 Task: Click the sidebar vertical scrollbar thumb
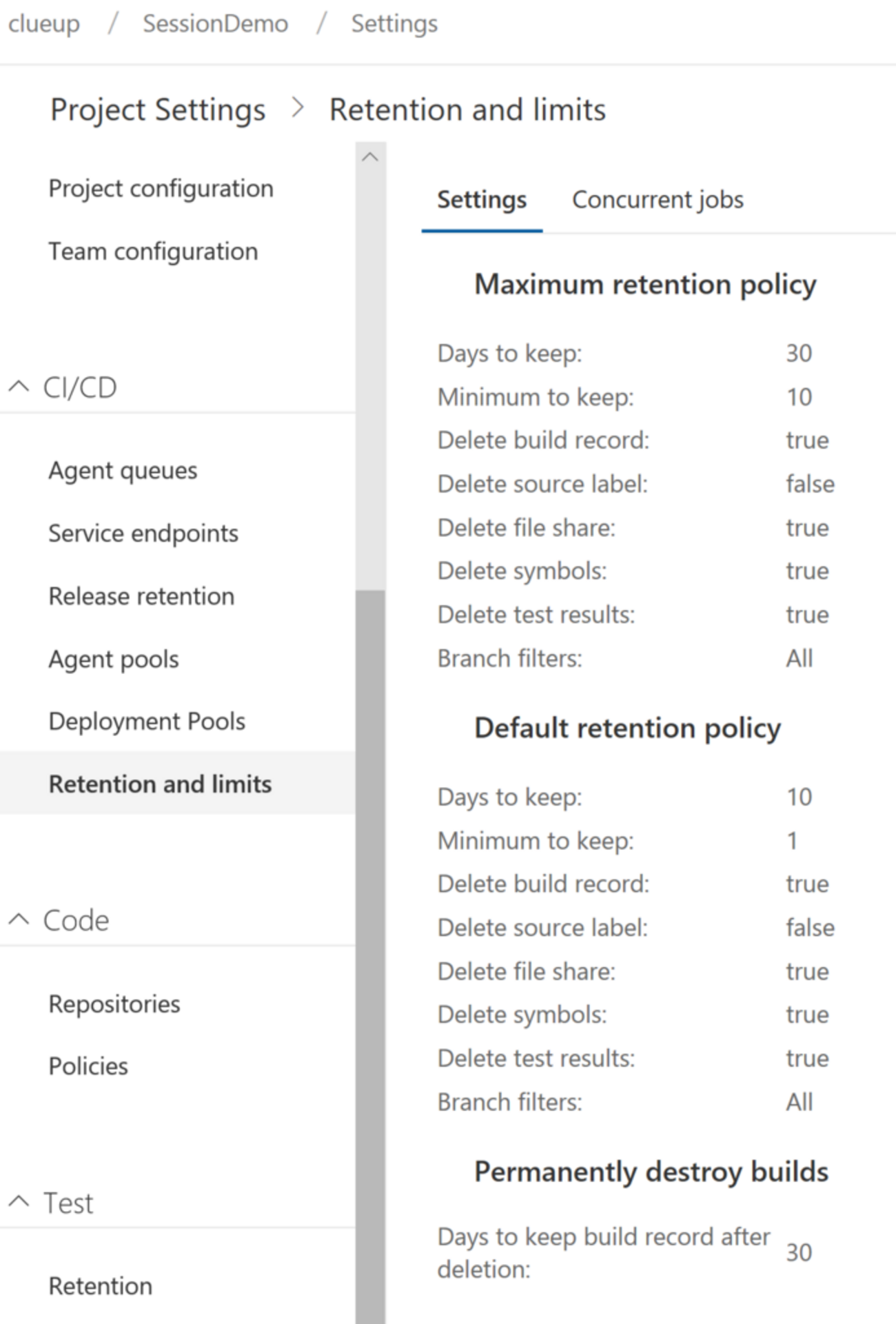pyautogui.click(x=370, y=951)
